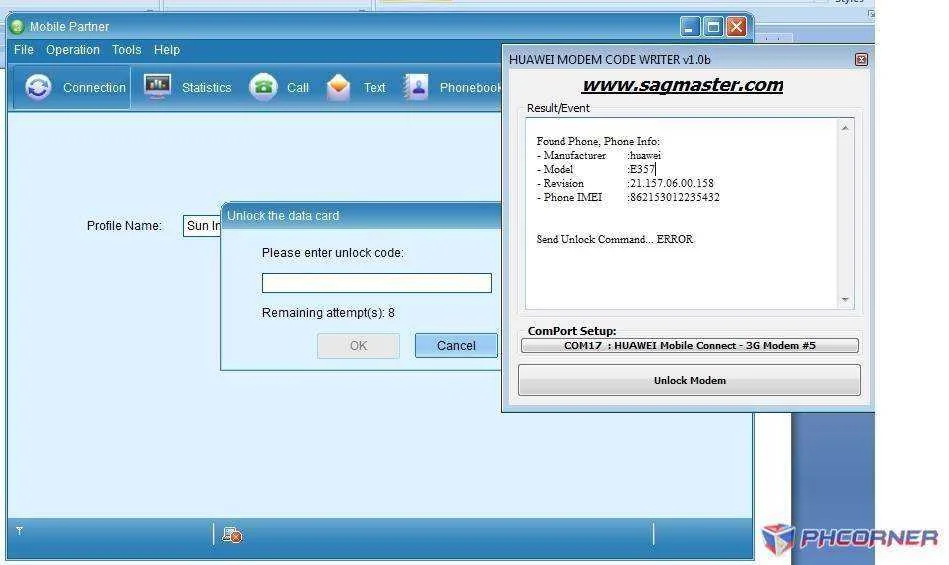Click the Profile Name field showing Sun
Image resolution: width=949 pixels, height=565 pixels.
pos(202,226)
